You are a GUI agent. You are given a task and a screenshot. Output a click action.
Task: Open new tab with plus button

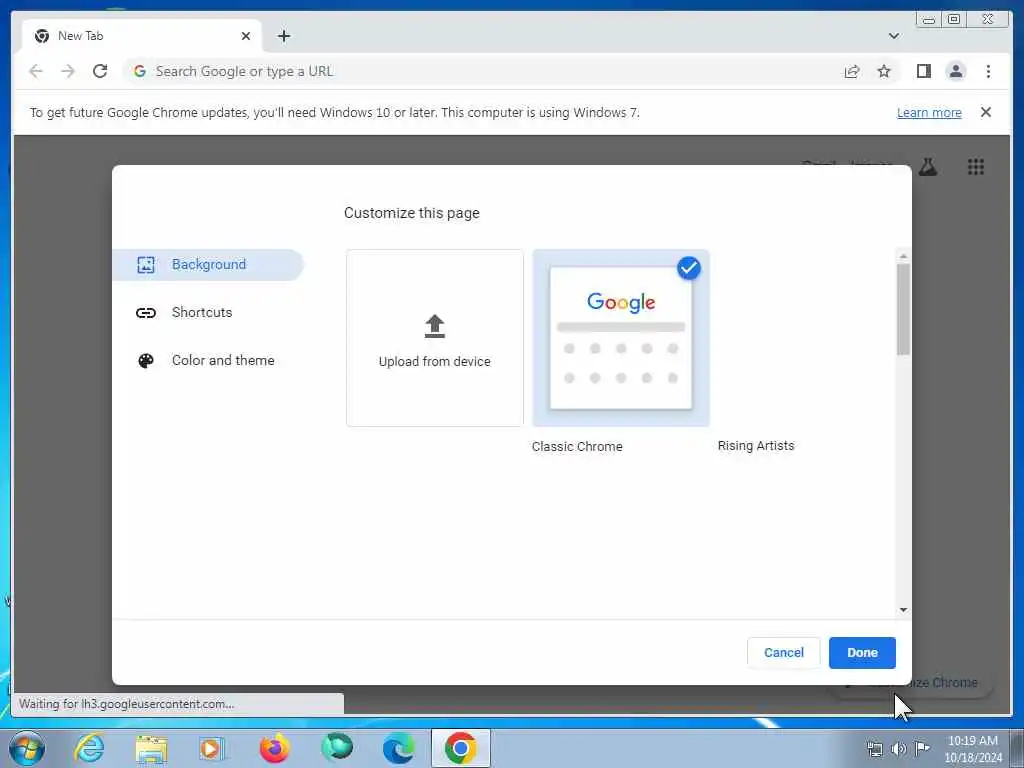click(283, 36)
